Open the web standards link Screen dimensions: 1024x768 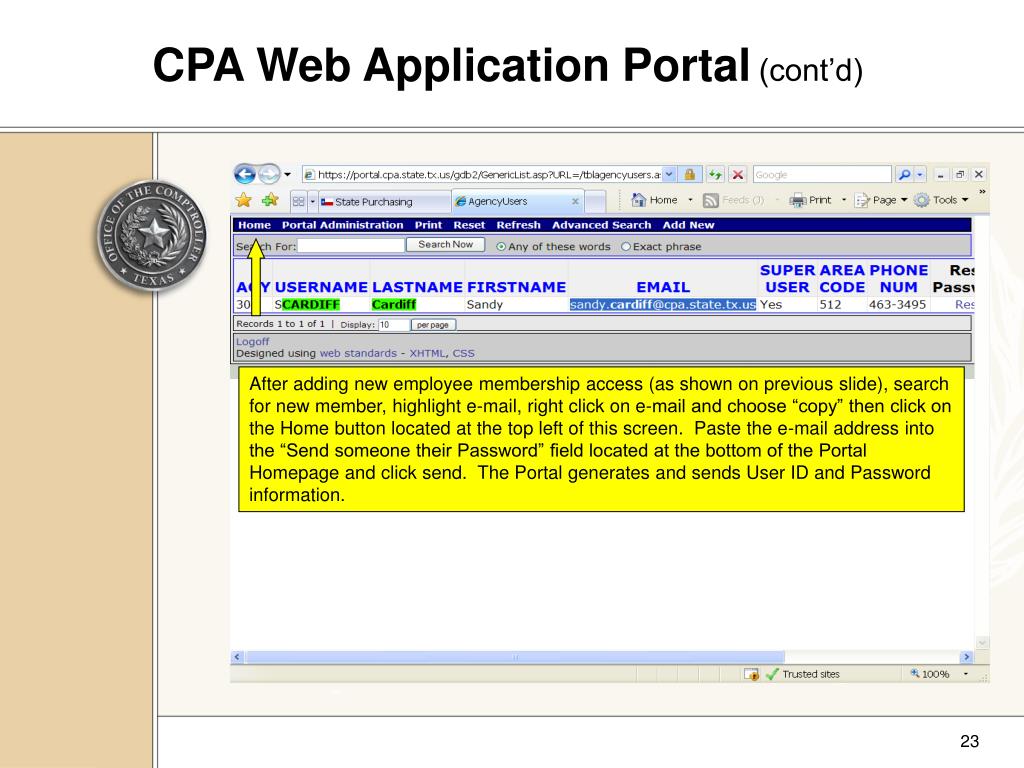click(x=358, y=353)
